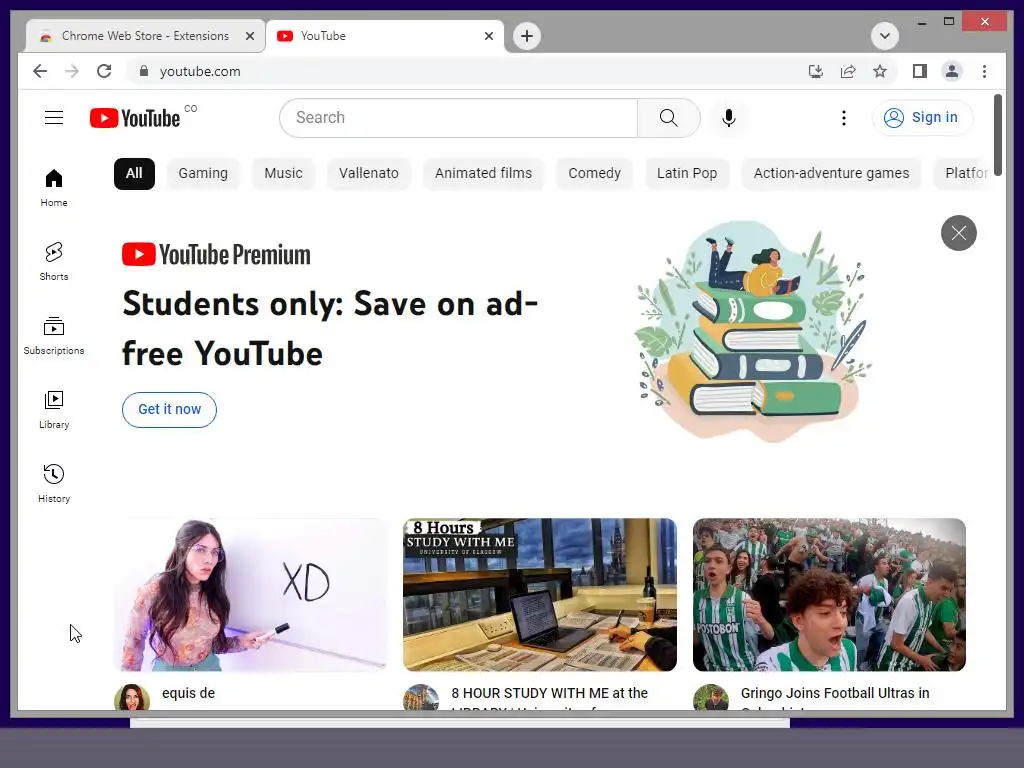Open channel avatar beside 'equis de'
This screenshot has height=768, width=1024.
tap(131, 699)
